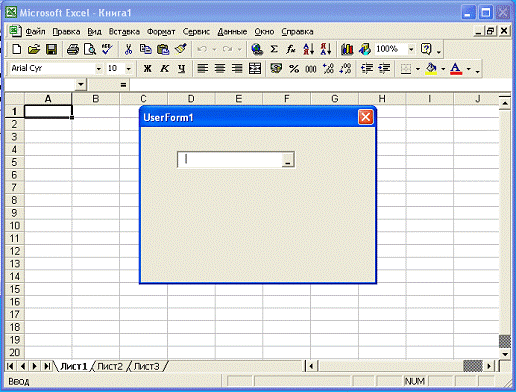
Task: Click the AutoSum sigma icon
Action: [x=274, y=50]
